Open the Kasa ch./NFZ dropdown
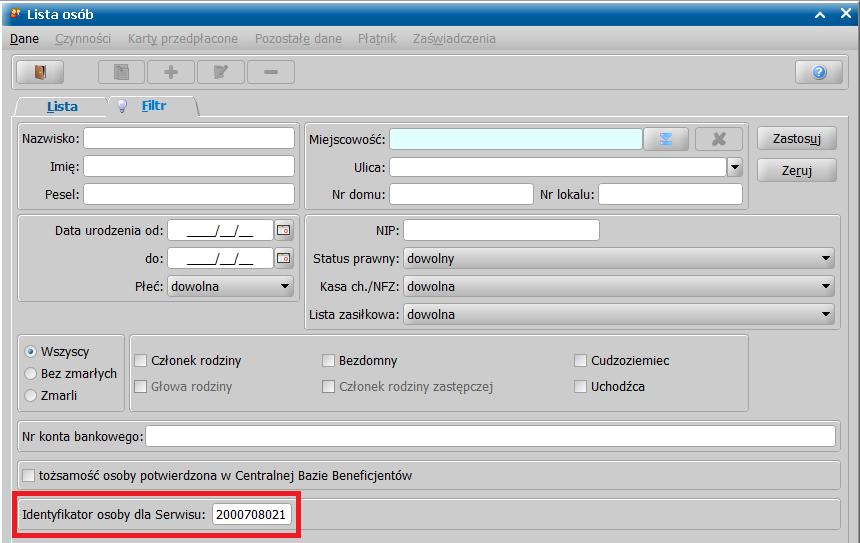This screenshot has height=543, width=860. [619, 286]
